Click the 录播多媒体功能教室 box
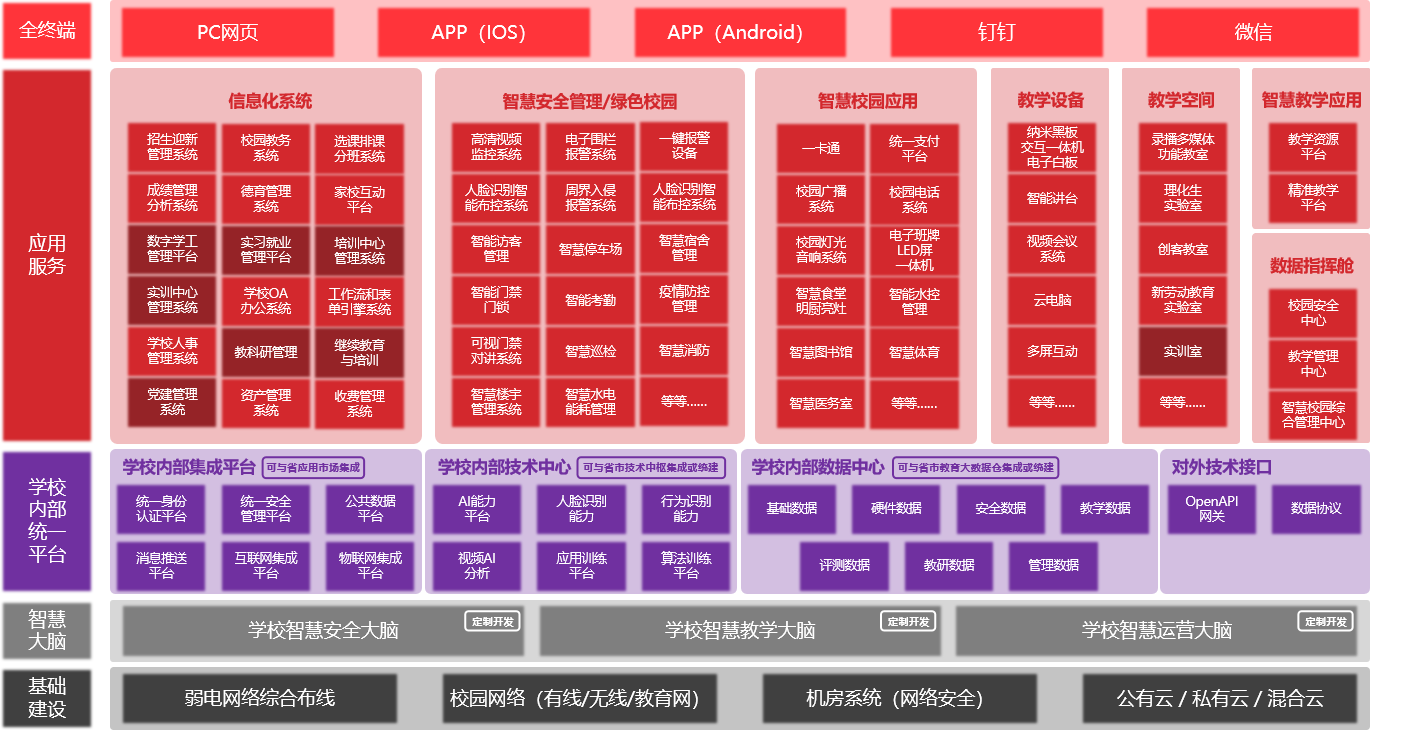Viewport: 1411px width, 730px height. tap(1182, 147)
